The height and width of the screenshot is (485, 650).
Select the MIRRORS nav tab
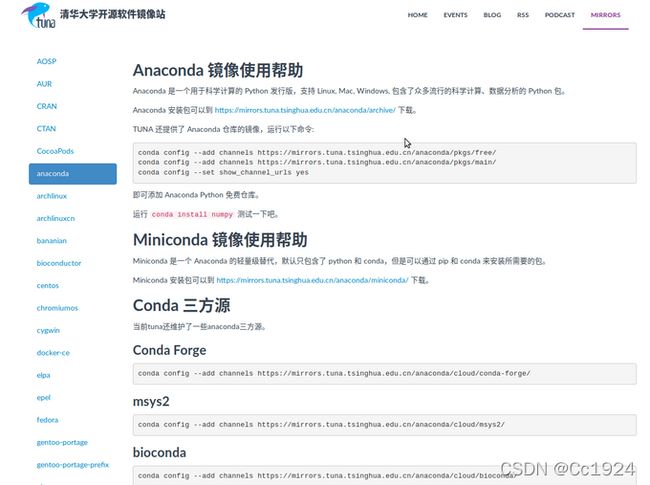(605, 15)
